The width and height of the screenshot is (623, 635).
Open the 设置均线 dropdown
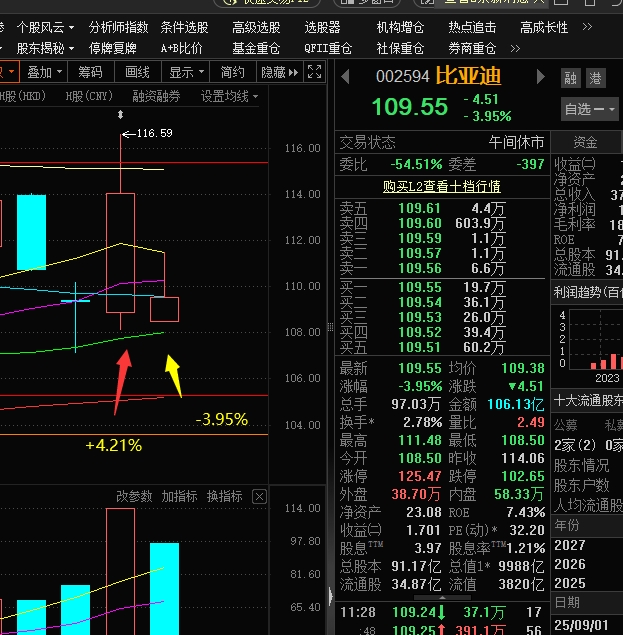pos(229,97)
